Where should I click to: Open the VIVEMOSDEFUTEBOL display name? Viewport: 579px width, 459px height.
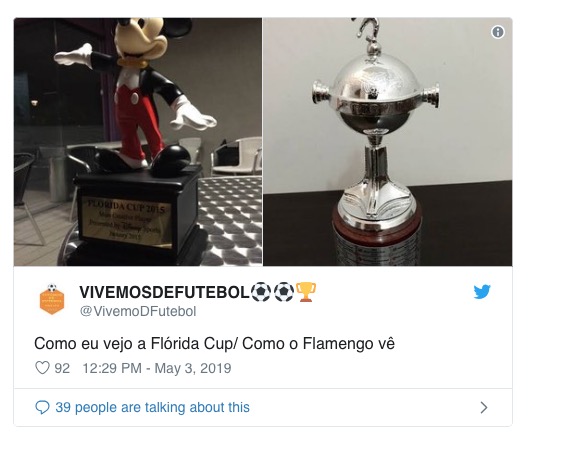[x=164, y=292]
